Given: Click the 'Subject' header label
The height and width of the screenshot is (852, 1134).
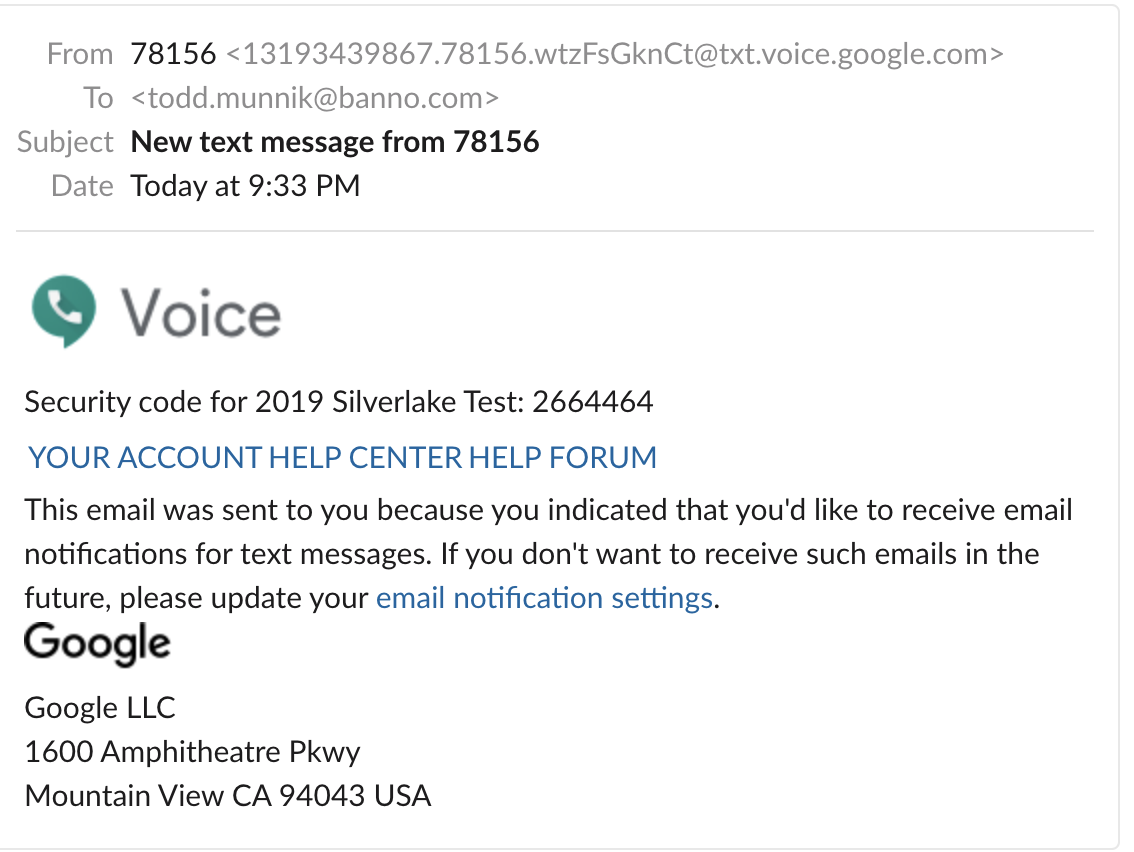Looking at the screenshot, I should point(66,142).
